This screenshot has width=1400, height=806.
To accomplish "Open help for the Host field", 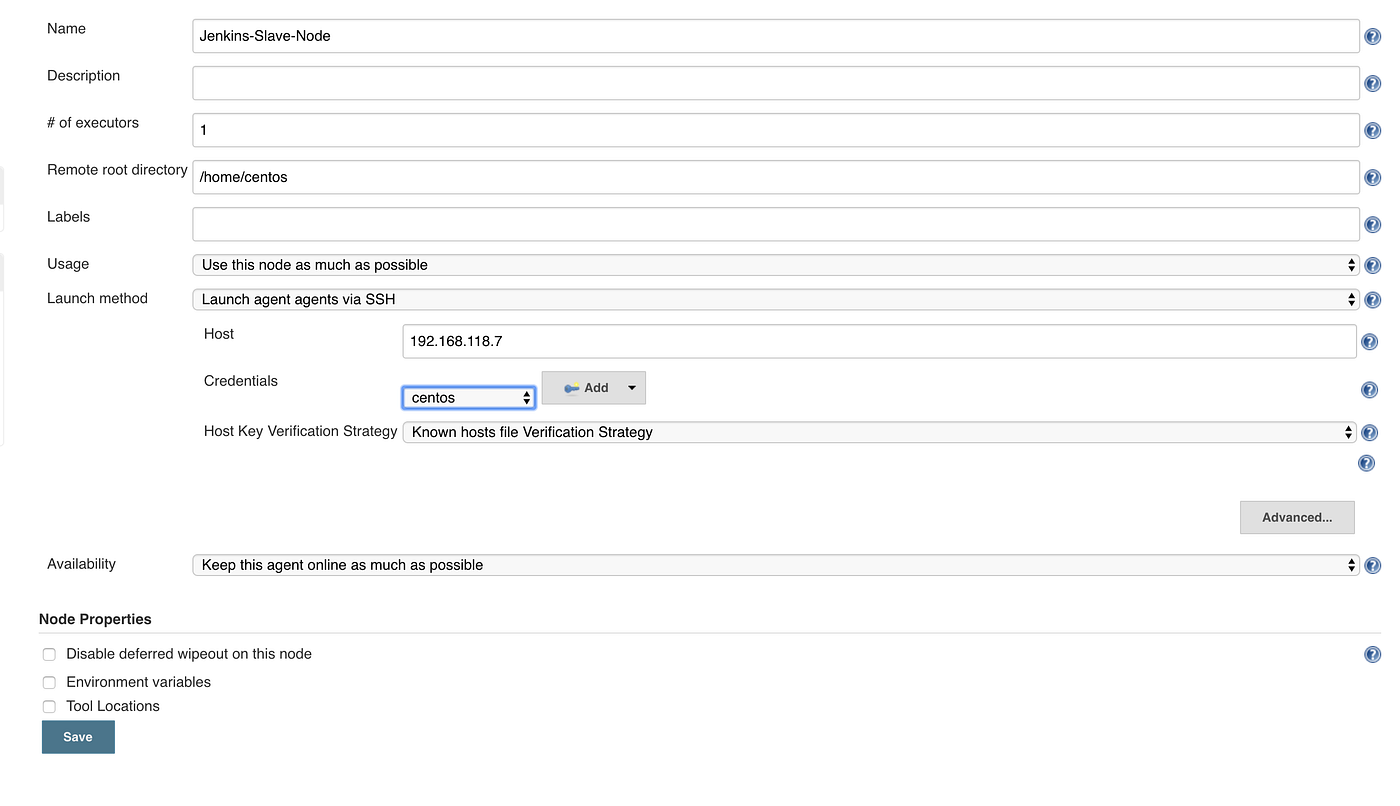I will [1369, 341].
